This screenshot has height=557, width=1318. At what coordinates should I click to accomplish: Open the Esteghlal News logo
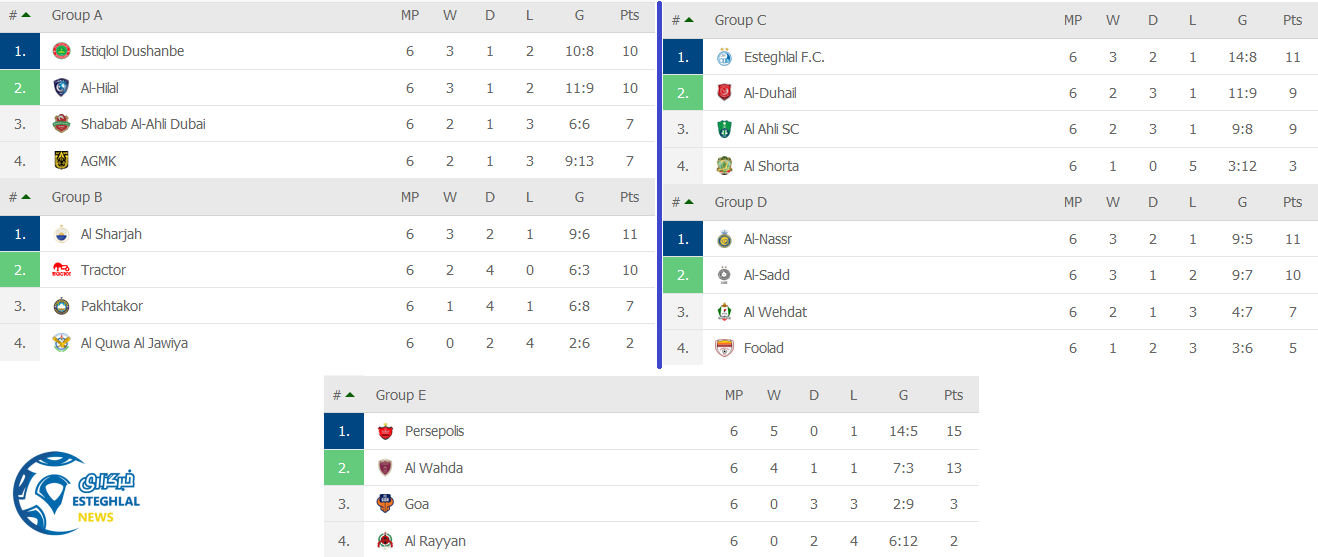point(76,493)
